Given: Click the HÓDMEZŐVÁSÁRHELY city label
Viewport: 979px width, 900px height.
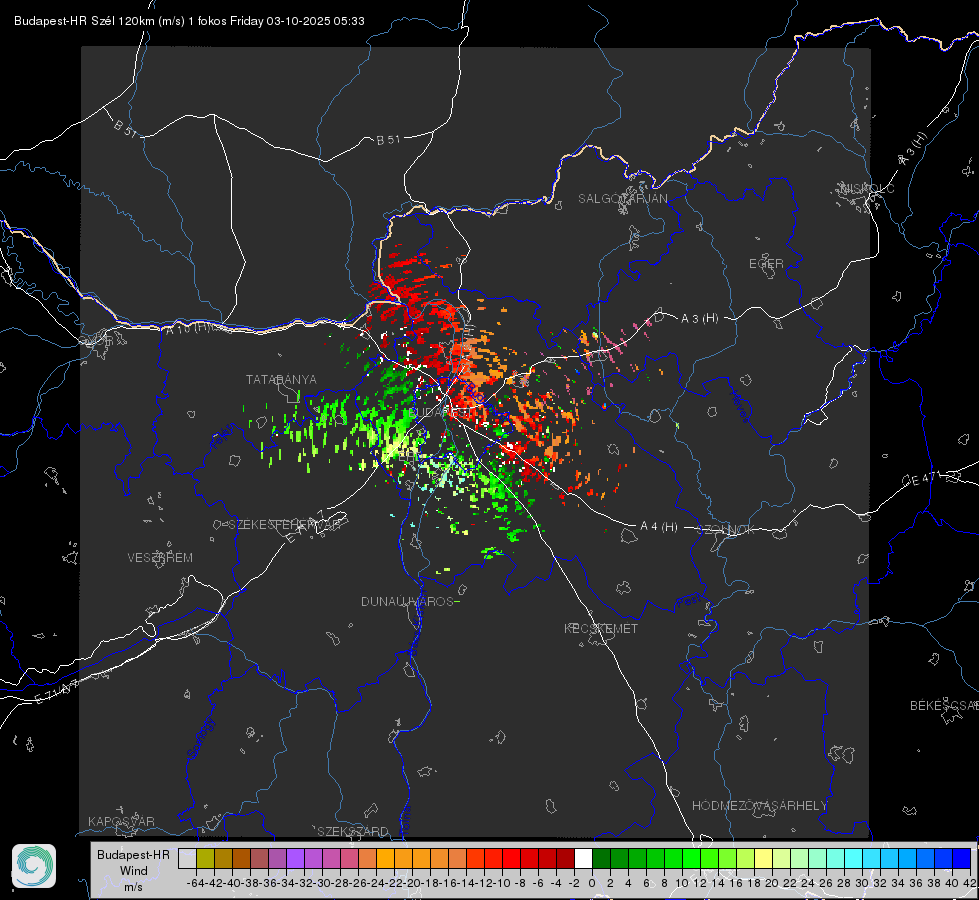Looking at the screenshot, I should click(x=760, y=806).
